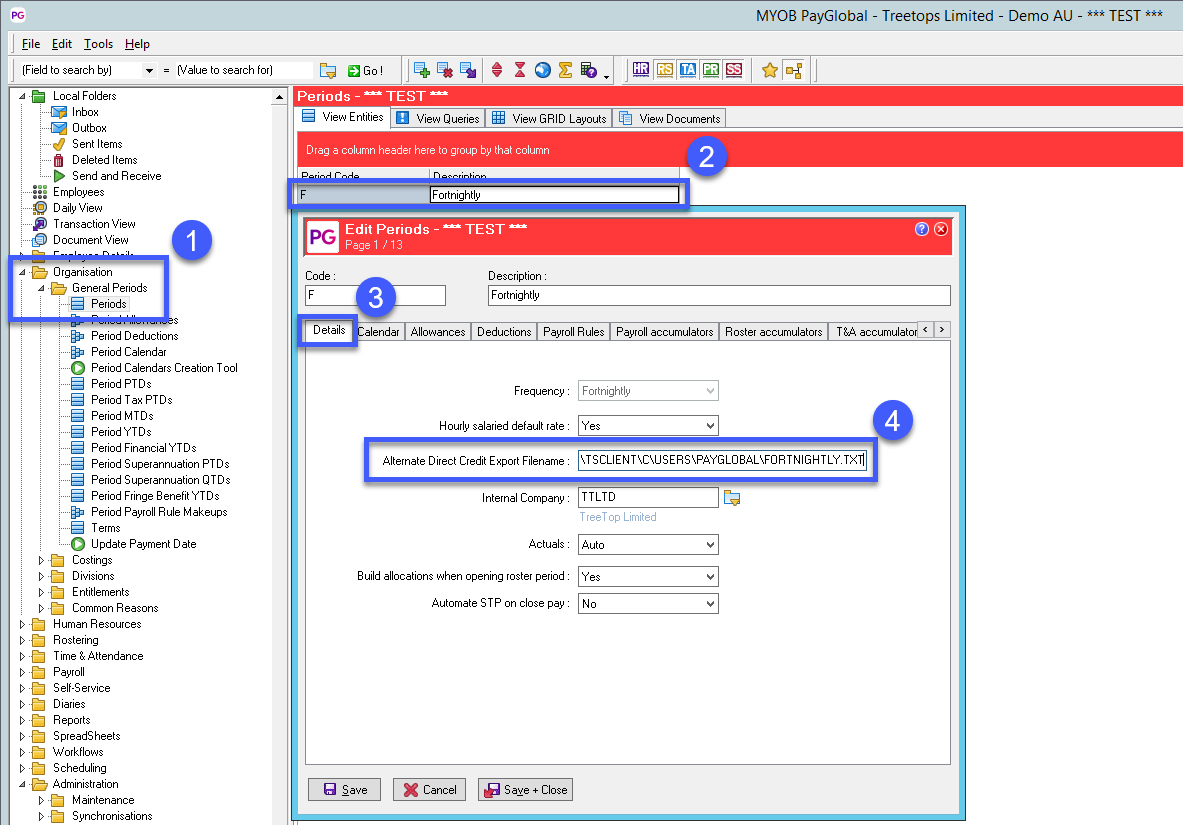This screenshot has height=825, width=1183.
Task: Click the Cancel button
Action: click(429, 789)
